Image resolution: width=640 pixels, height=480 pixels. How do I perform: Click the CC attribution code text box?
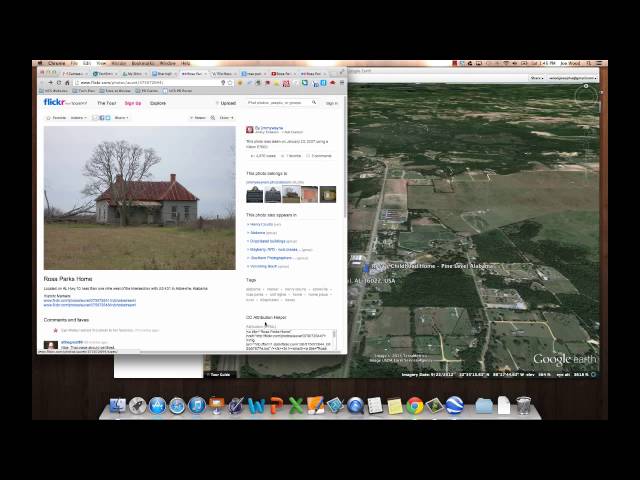pyautogui.click(x=291, y=340)
